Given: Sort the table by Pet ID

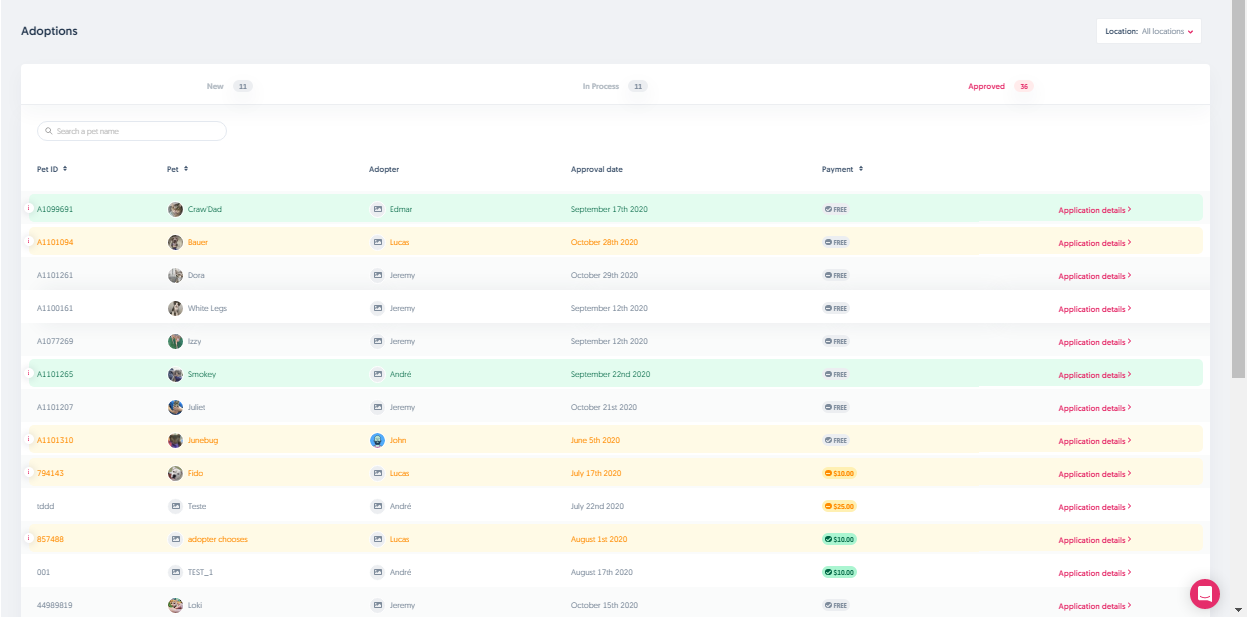Looking at the screenshot, I should click(52, 169).
